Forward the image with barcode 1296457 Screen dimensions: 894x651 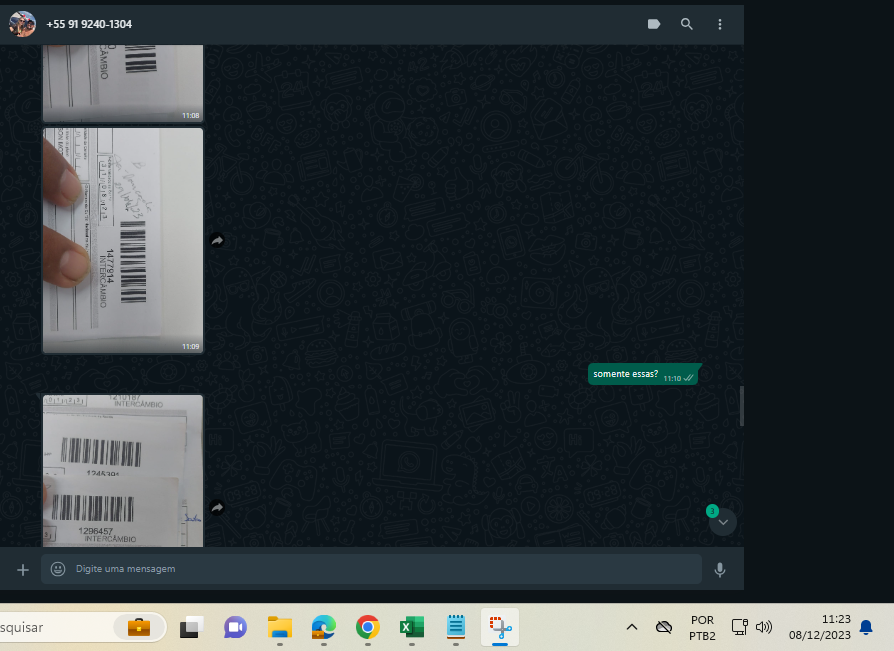[x=217, y=507]
